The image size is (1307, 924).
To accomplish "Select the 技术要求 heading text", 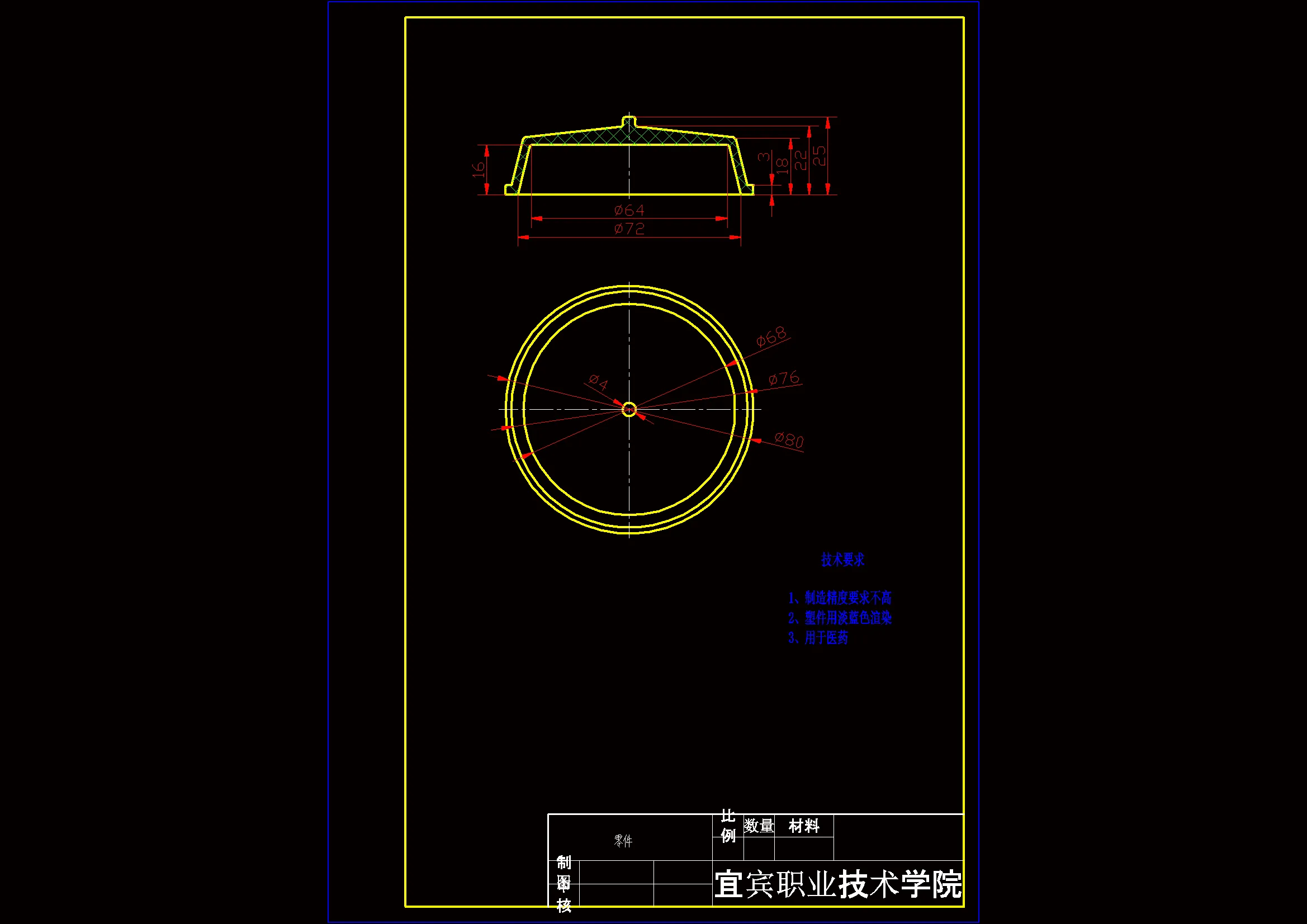I will (x=842, y=560).
